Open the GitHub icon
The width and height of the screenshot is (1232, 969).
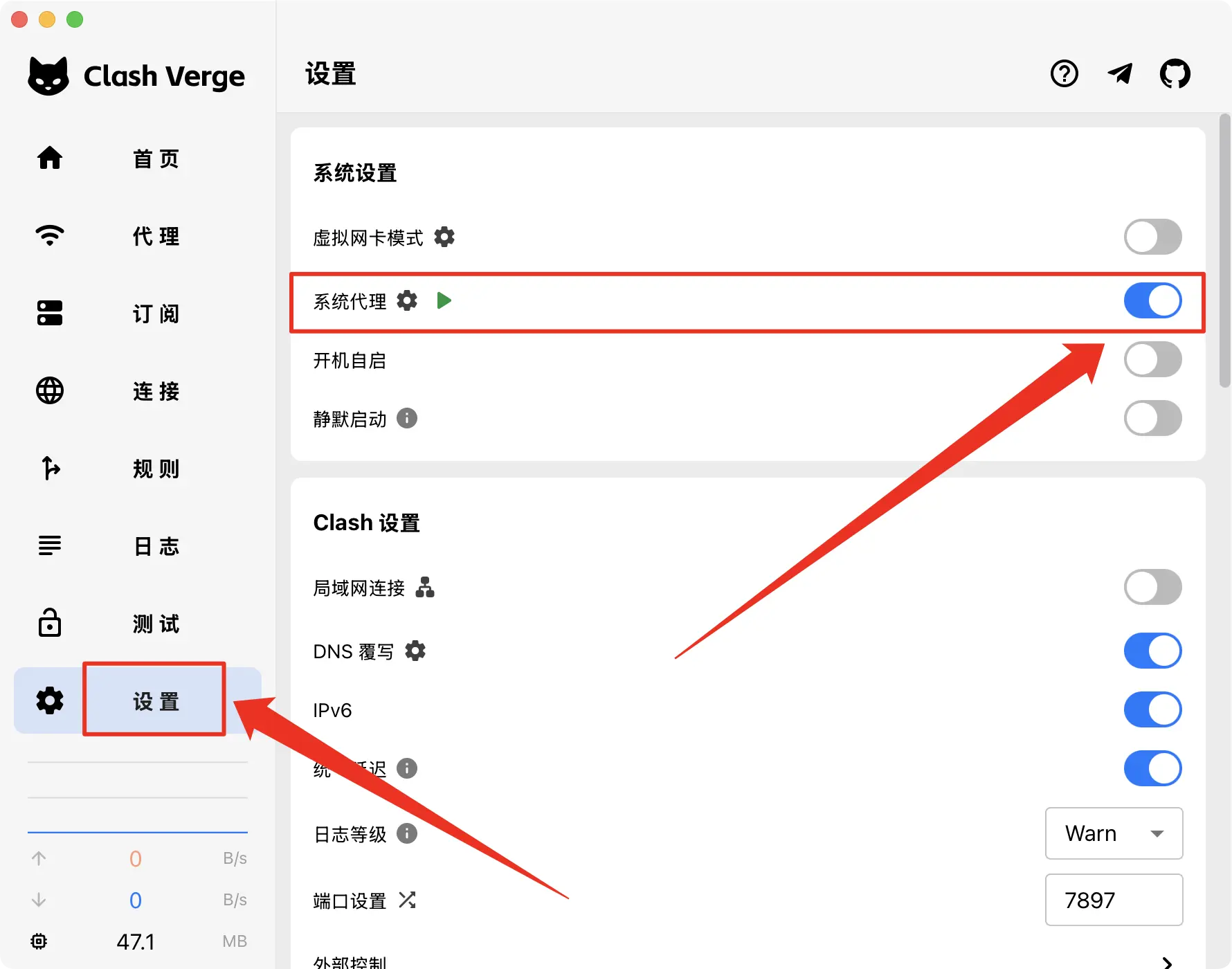[1175, 73]
